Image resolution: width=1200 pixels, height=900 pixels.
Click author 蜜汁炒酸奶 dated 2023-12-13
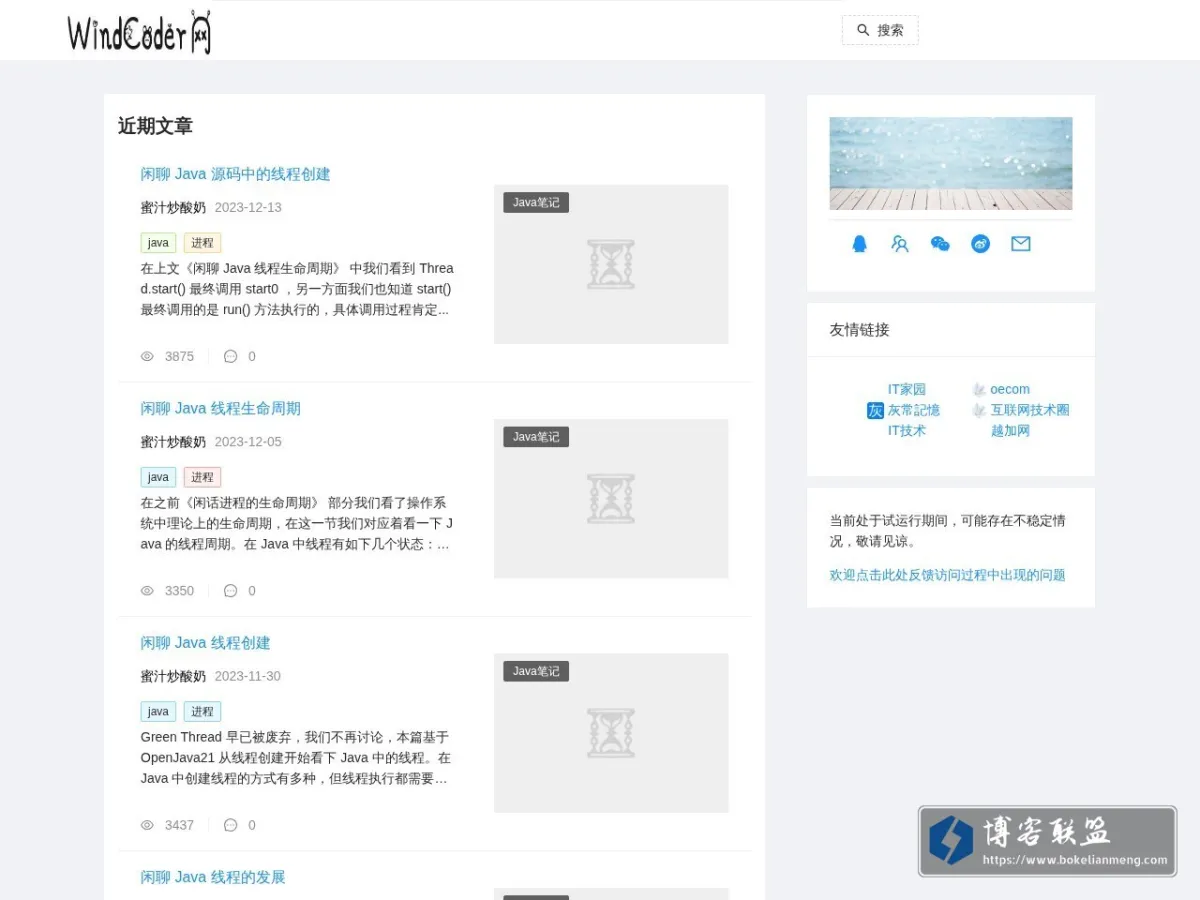(x=173, y=207)
